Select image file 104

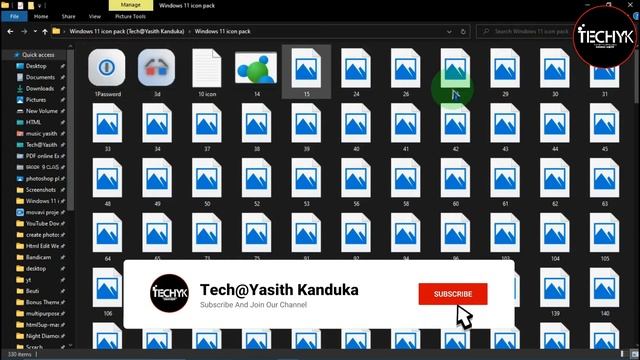[x=555, y=236]
